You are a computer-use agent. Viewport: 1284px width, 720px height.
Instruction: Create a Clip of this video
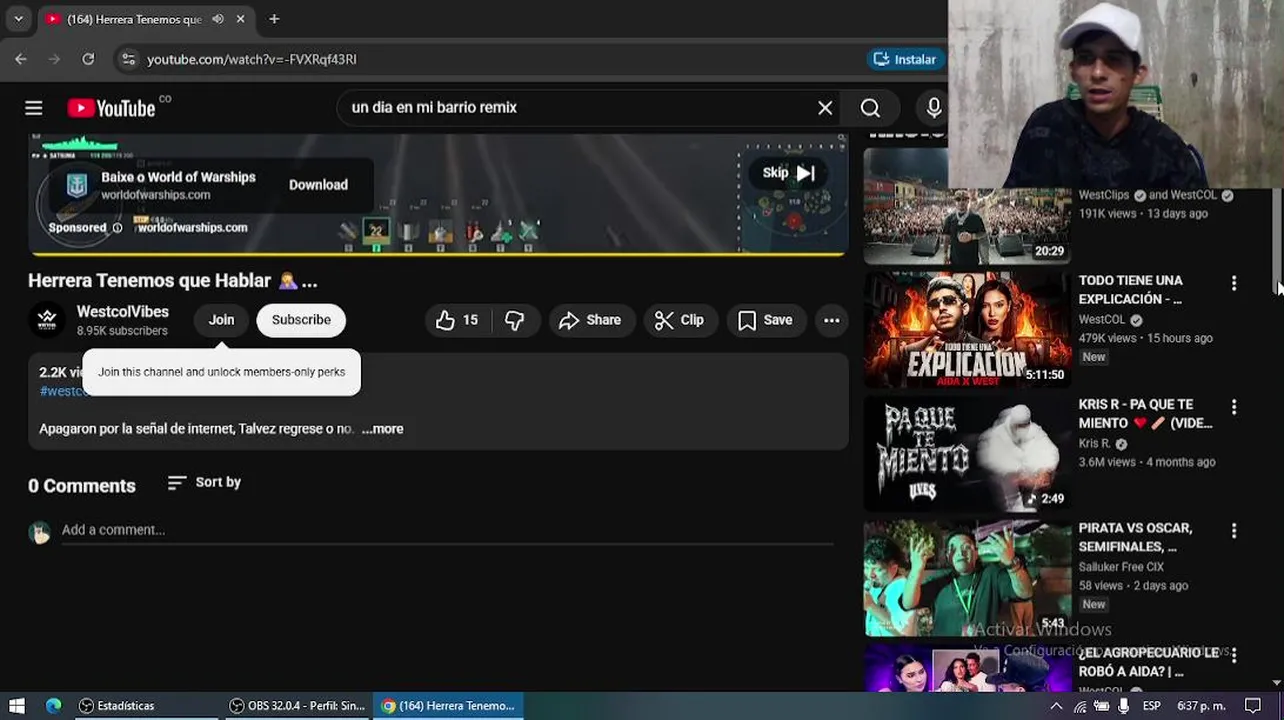pyautogui.click(x=680, y=320)
